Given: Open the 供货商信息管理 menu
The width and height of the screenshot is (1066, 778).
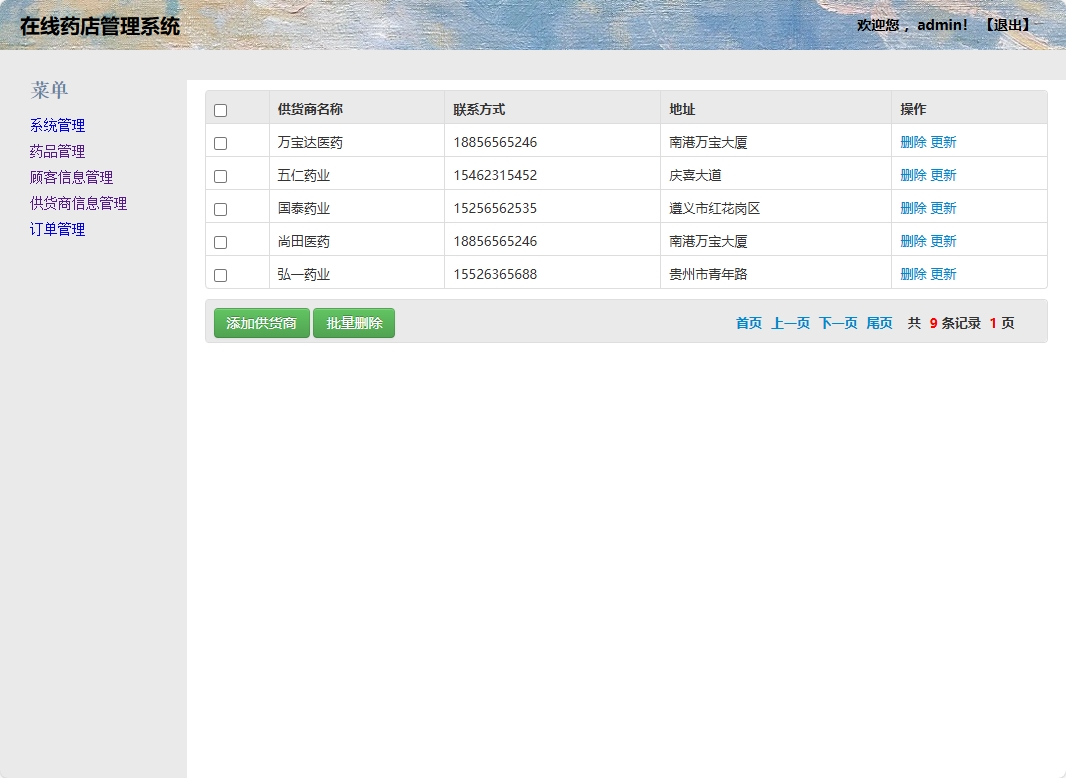Looking at the screenshot, I should [x=77, y=203].
